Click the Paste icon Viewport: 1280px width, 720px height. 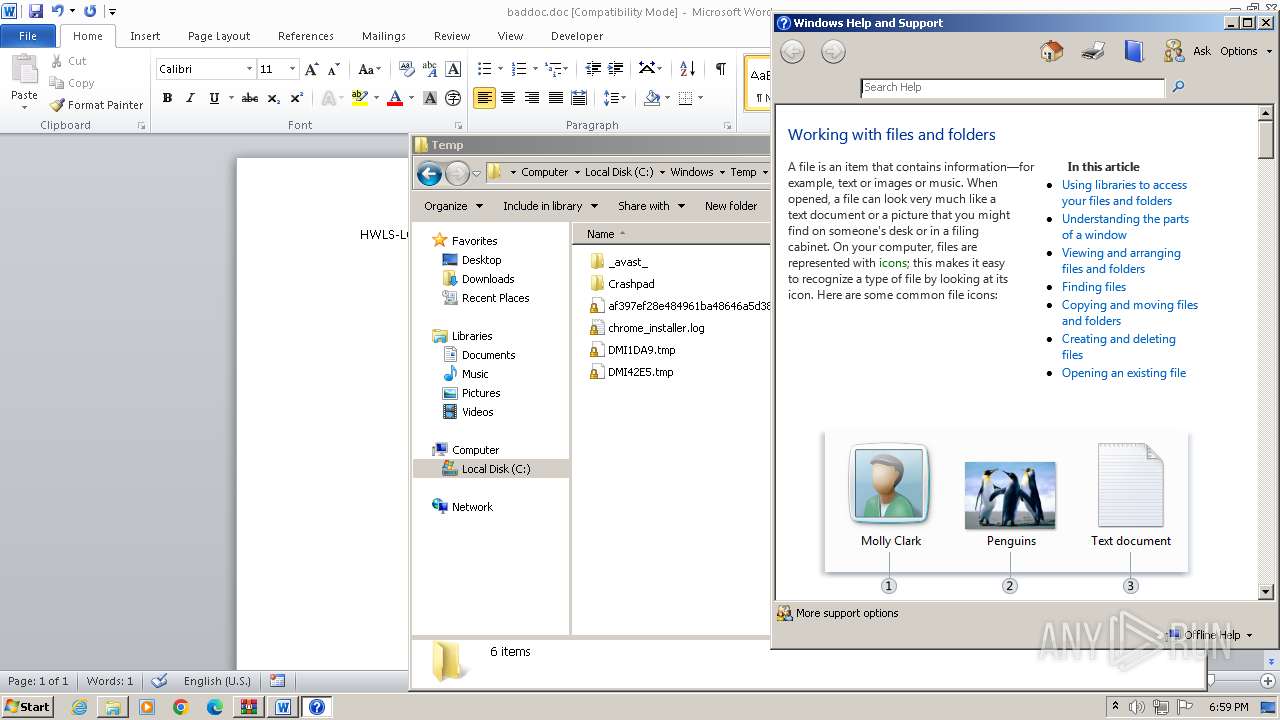(x=24, y=70)
